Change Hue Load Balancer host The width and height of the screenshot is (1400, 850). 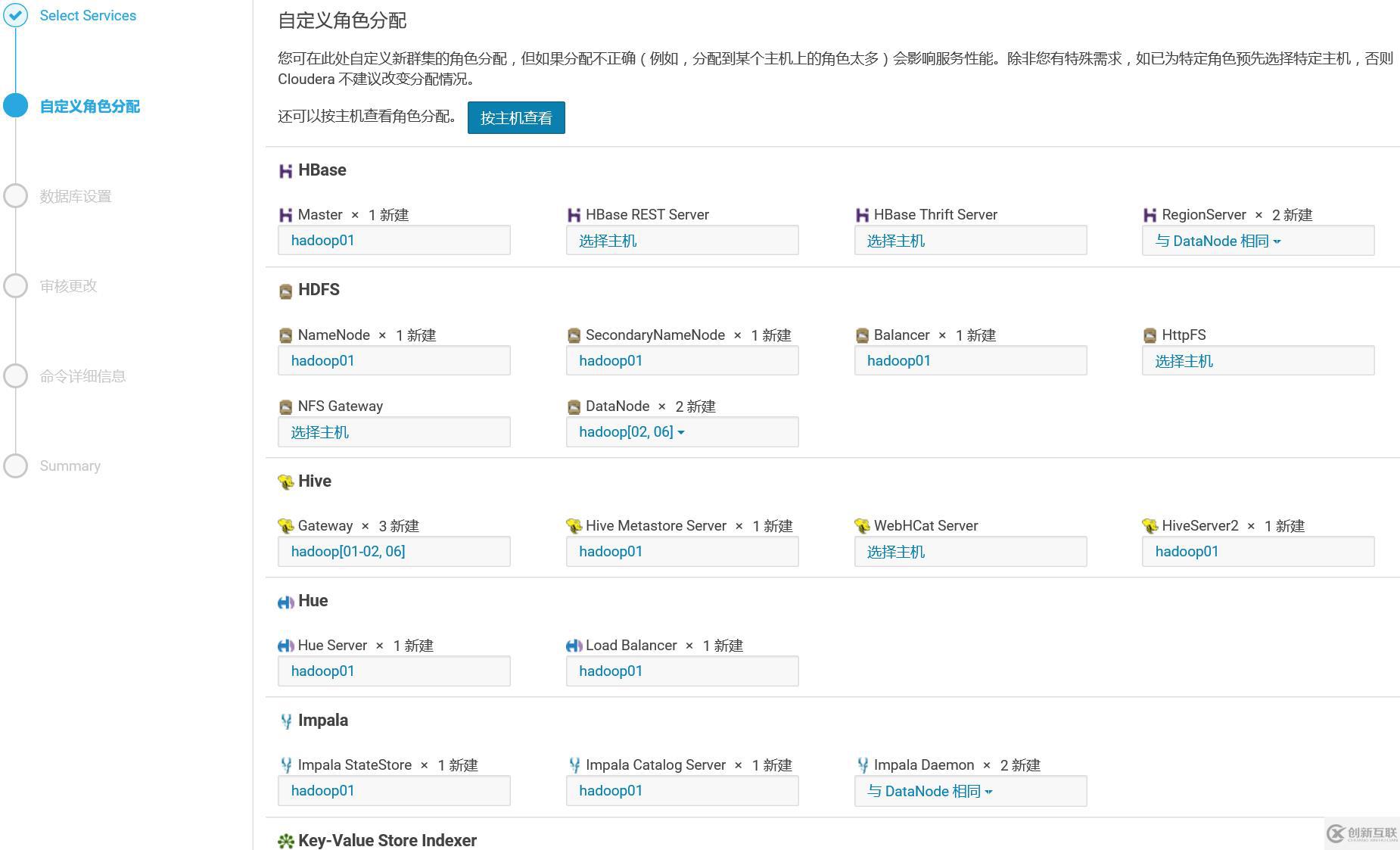click(682, 671)
